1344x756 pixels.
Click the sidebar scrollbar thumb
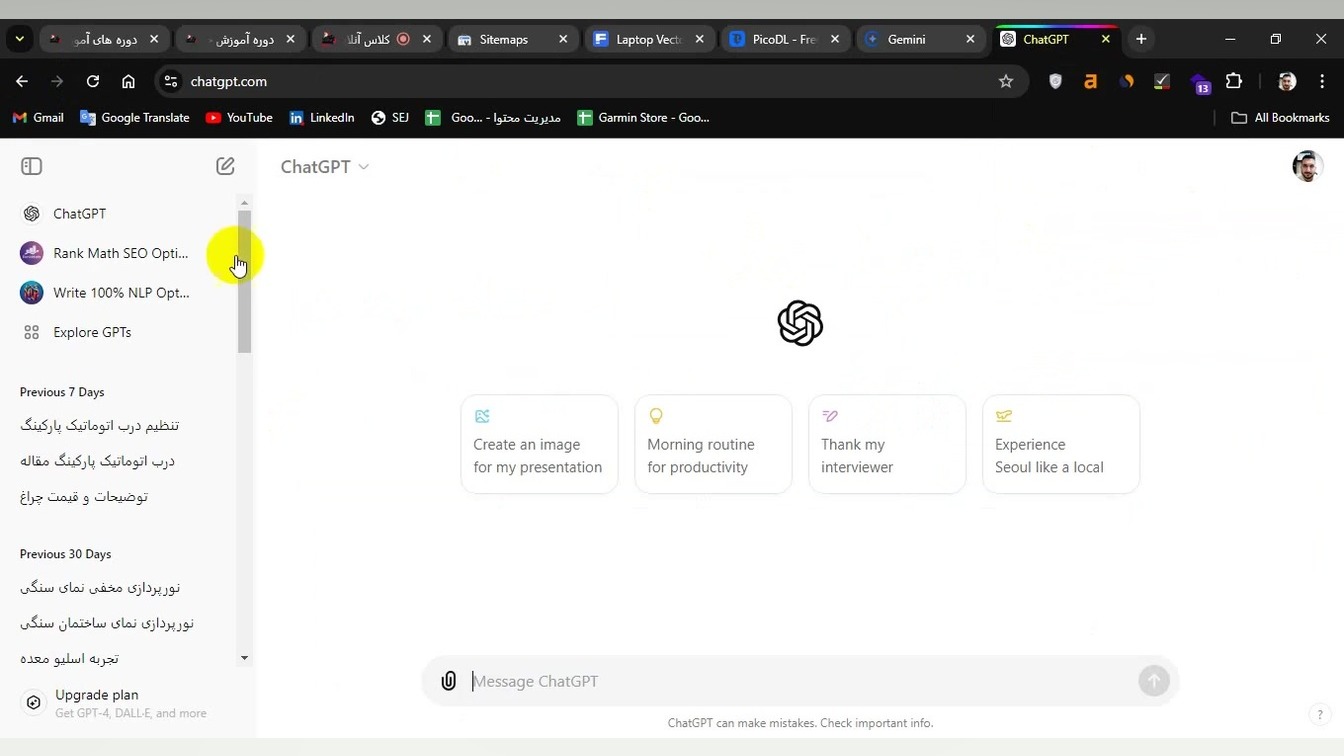pyautogui.click(x=244, y=282)
